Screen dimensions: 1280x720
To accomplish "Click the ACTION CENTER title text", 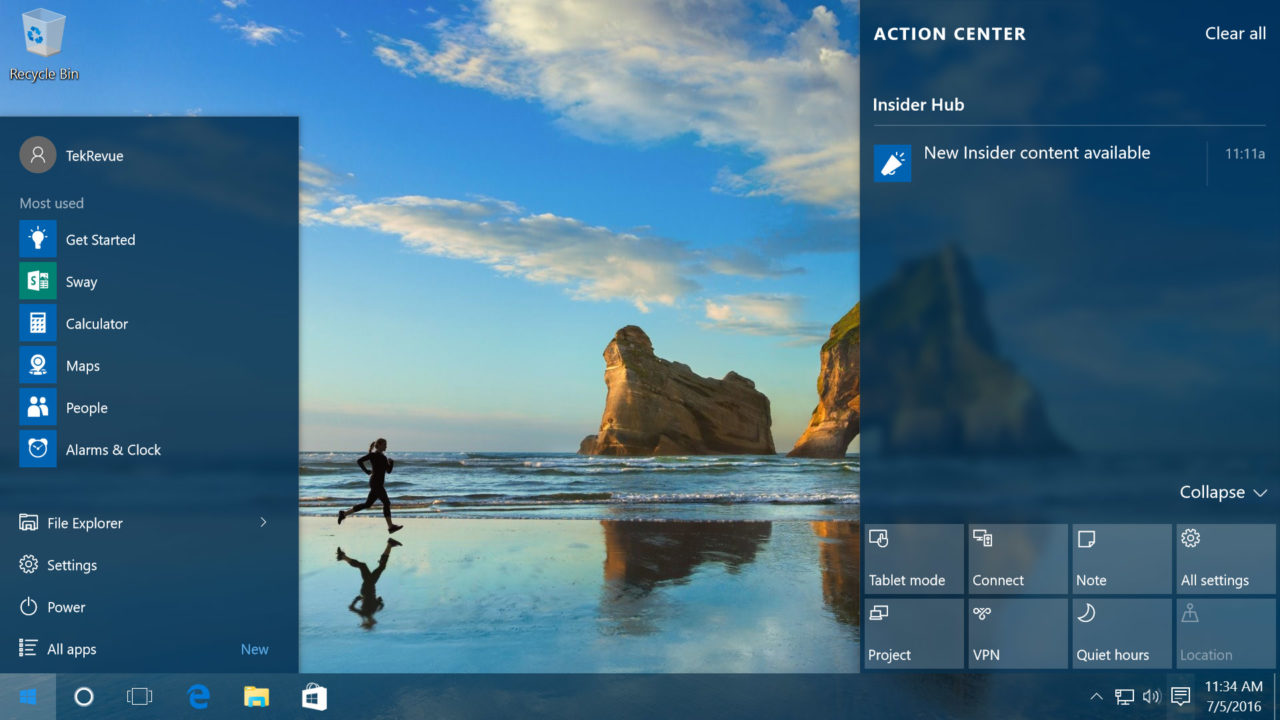I will (950, 34).
